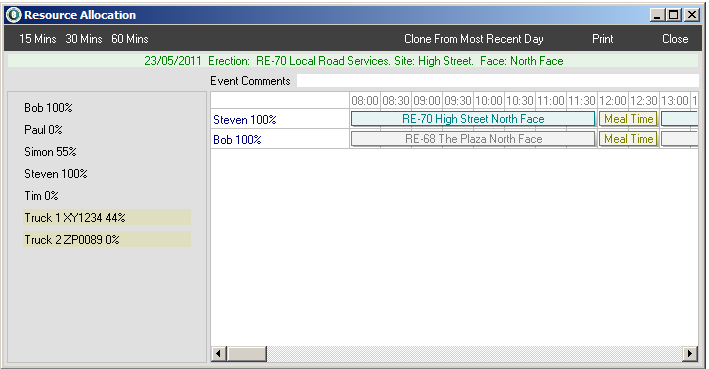Select Bob 100% in the resource list
Image resolution: width=709 pixels, height=369 pixels.
pos(48,108)
